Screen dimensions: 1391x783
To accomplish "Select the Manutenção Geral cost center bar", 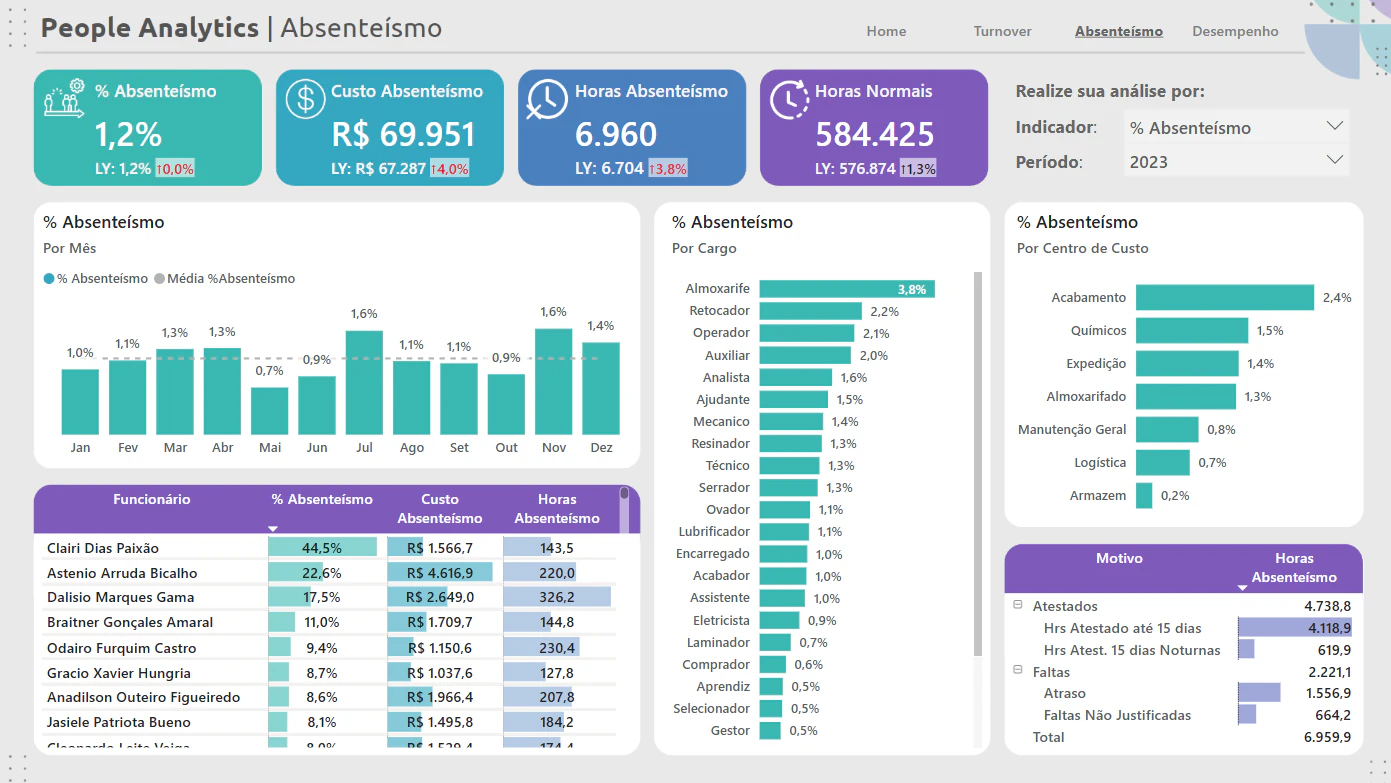I will tap(1167, 429).
